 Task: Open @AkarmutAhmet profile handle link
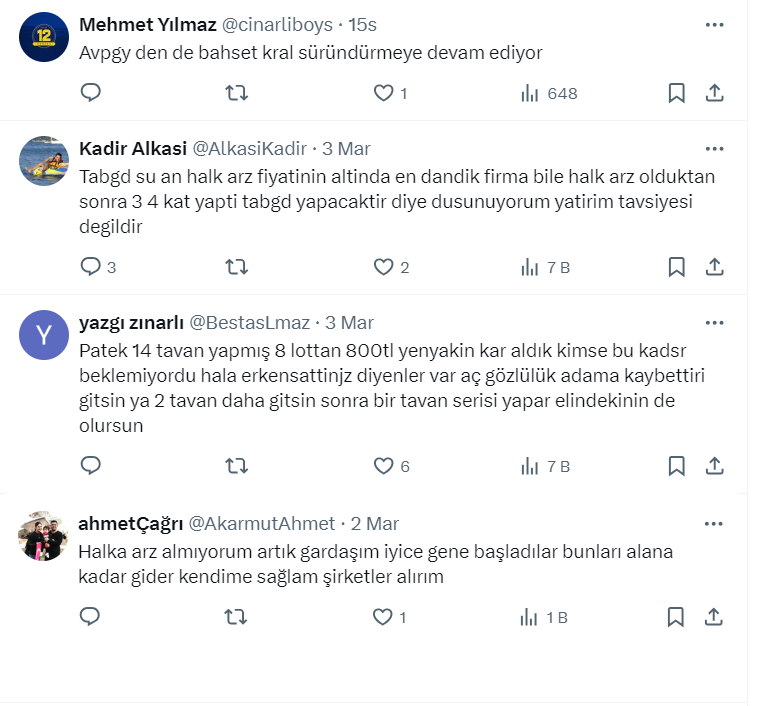point(262,523)
